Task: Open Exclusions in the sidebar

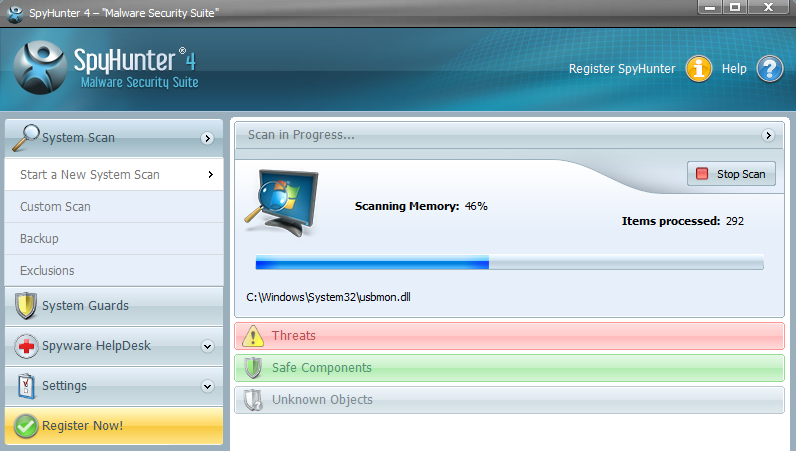Action: tap(47, 271)
